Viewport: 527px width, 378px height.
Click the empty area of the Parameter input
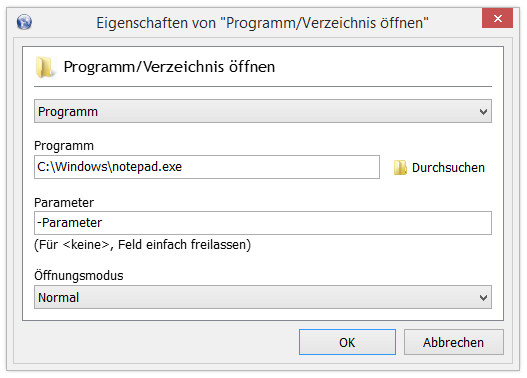(x=296, y=223)
